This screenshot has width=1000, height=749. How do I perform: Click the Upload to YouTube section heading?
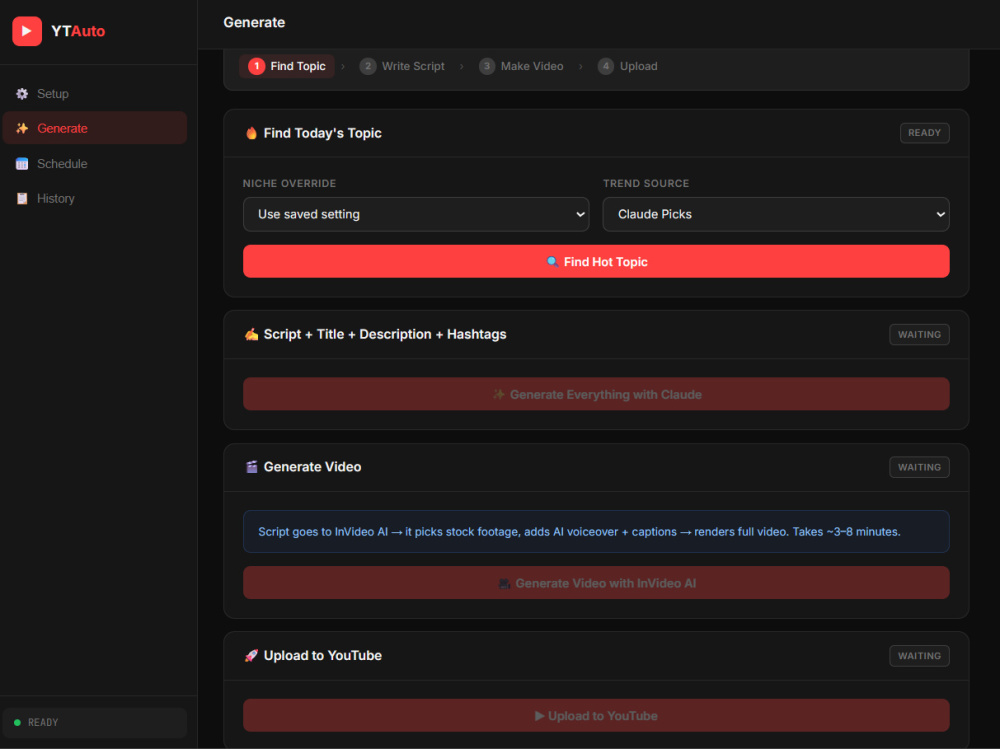click(x=323, y=655)
